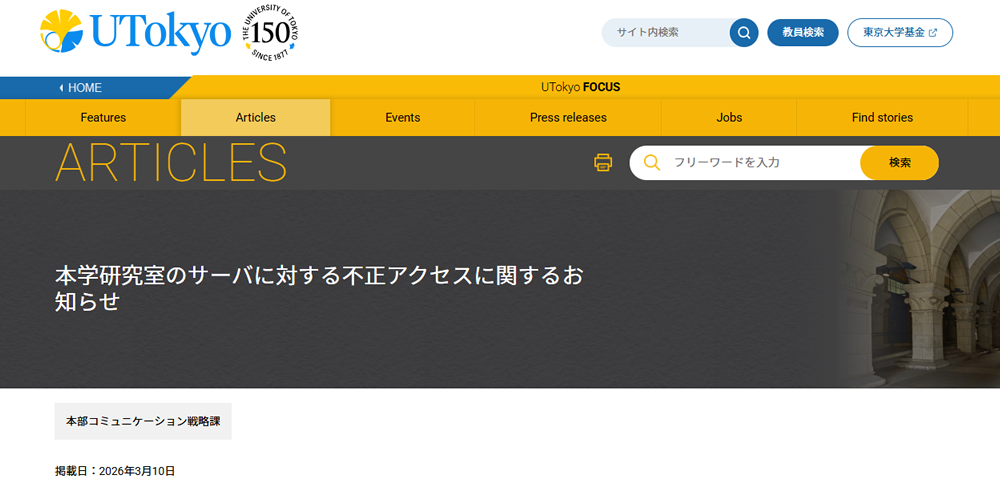
Task: Go back via the HOME link
Action: 84,87
